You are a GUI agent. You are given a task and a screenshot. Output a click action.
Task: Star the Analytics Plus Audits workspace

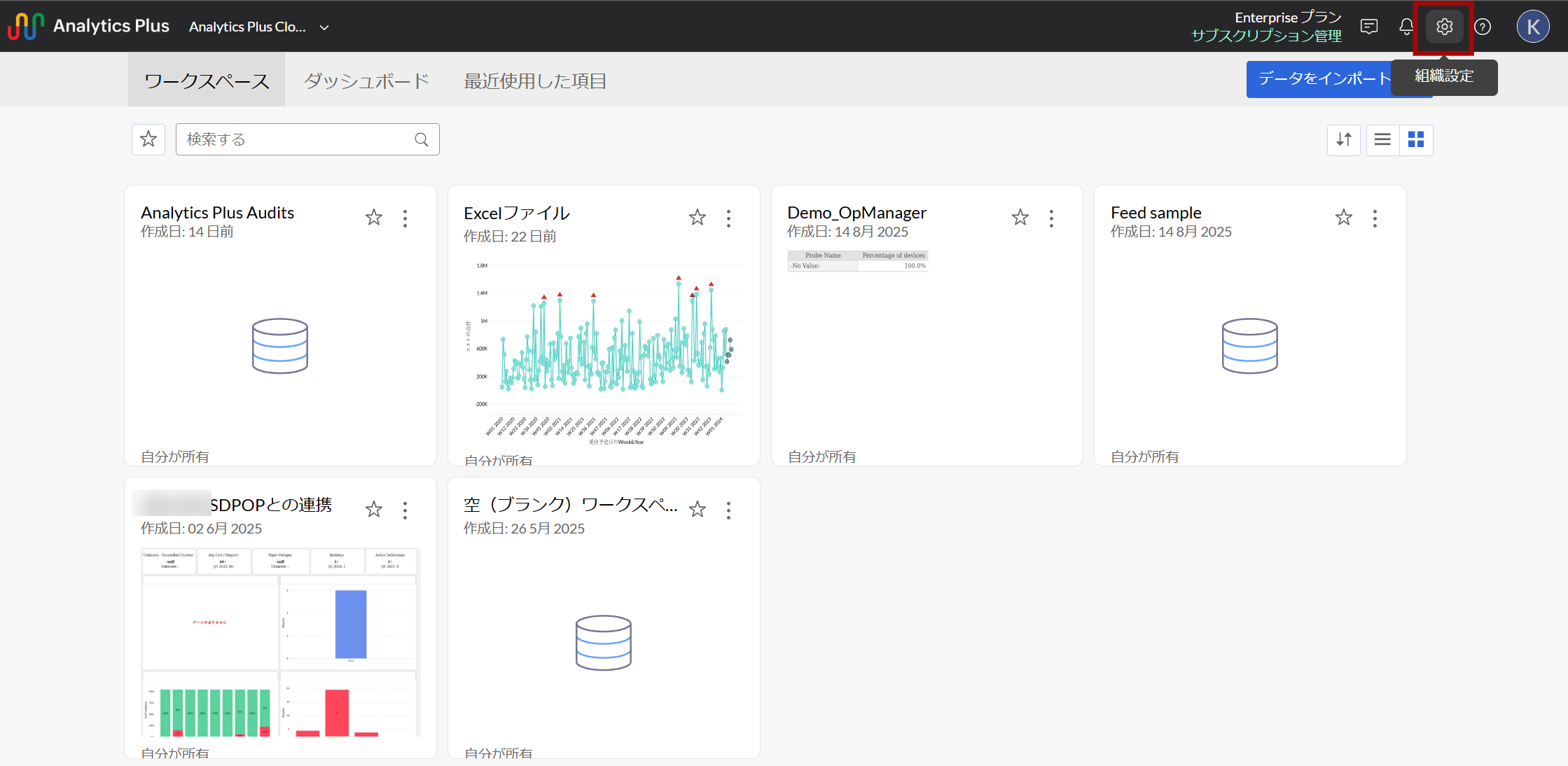click(x=374, y=218)
